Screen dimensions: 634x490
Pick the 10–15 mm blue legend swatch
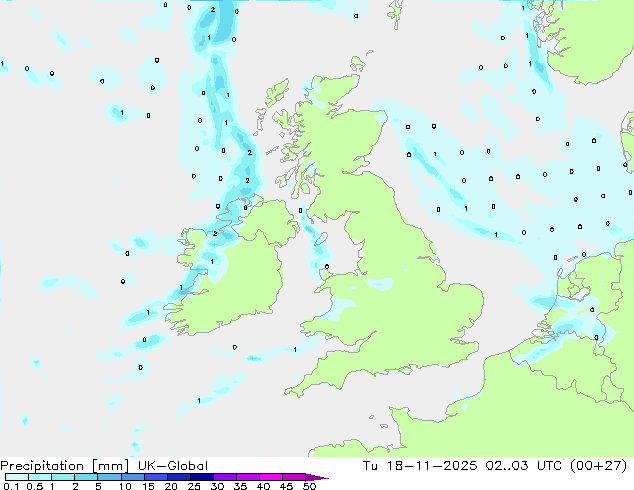(133, 477)
